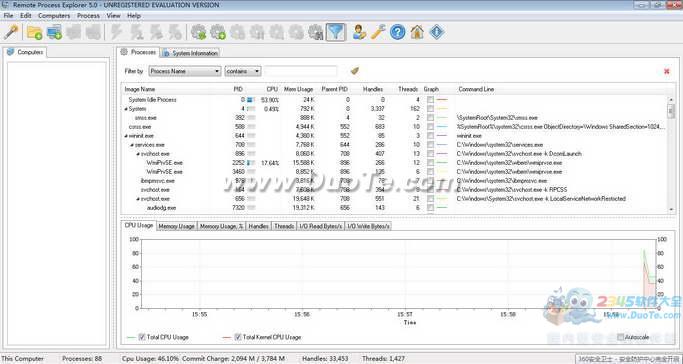
Task: Select the audiodg.exe process row
Action: (394, 208)
